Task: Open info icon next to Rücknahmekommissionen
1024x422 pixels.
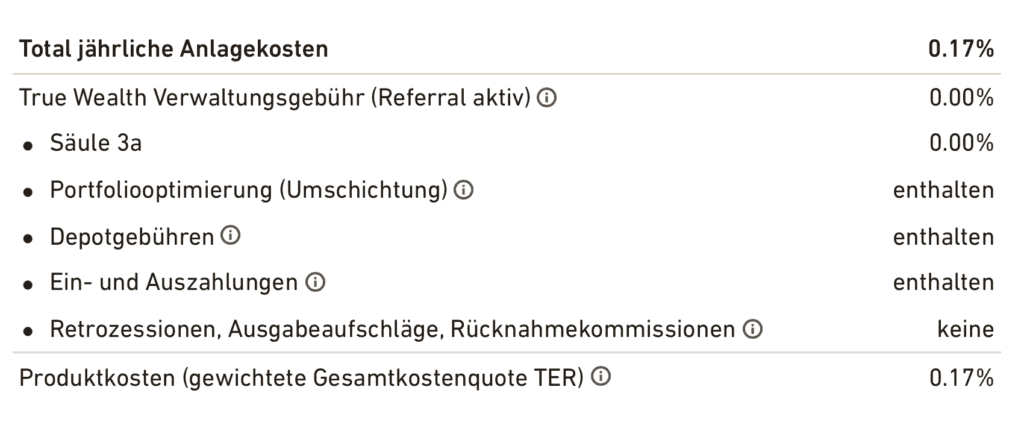Action: tap(752, 329)
